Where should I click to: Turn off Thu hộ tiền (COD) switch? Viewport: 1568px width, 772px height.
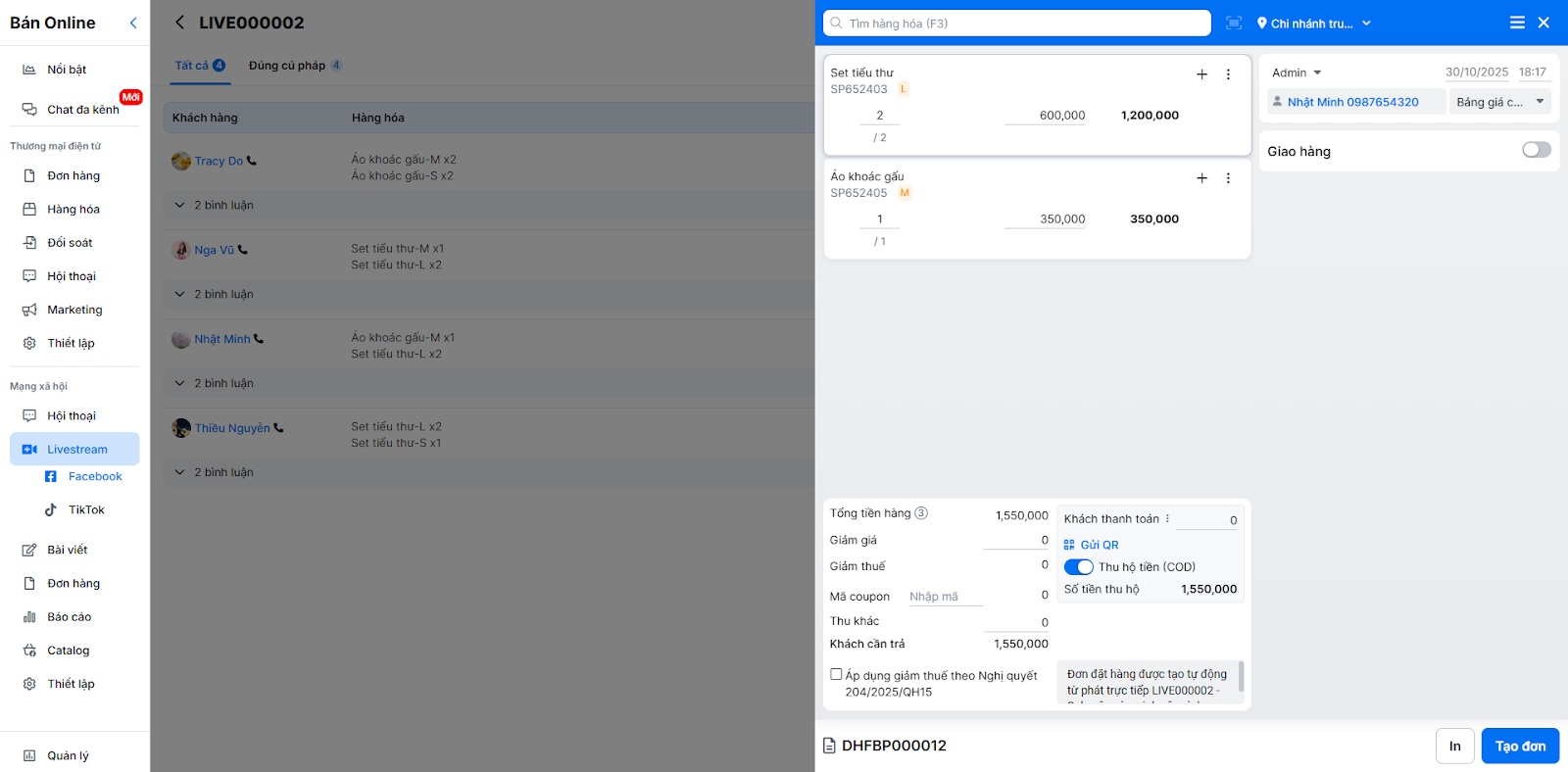pos(1078,567)
